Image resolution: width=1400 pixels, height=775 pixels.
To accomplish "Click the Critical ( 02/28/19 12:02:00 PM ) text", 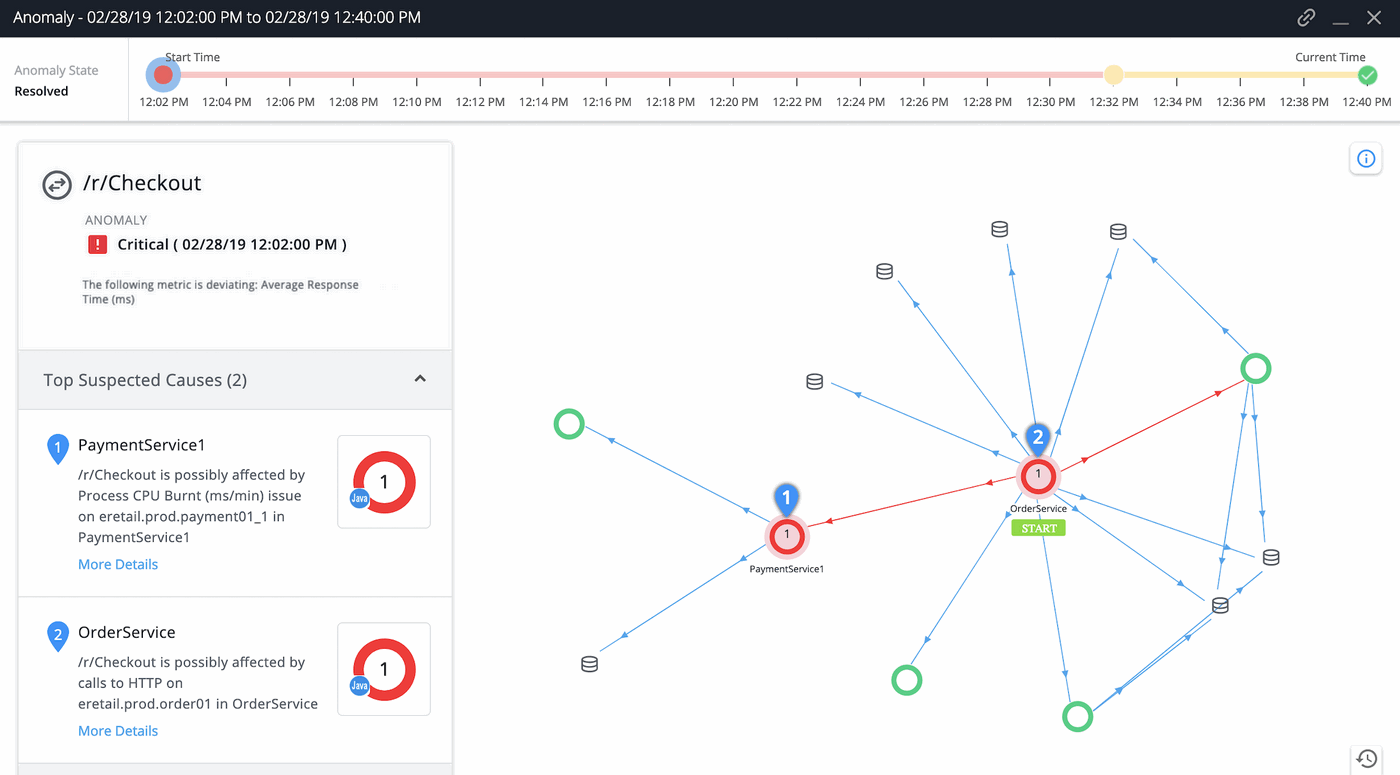I will coord(232,244).
